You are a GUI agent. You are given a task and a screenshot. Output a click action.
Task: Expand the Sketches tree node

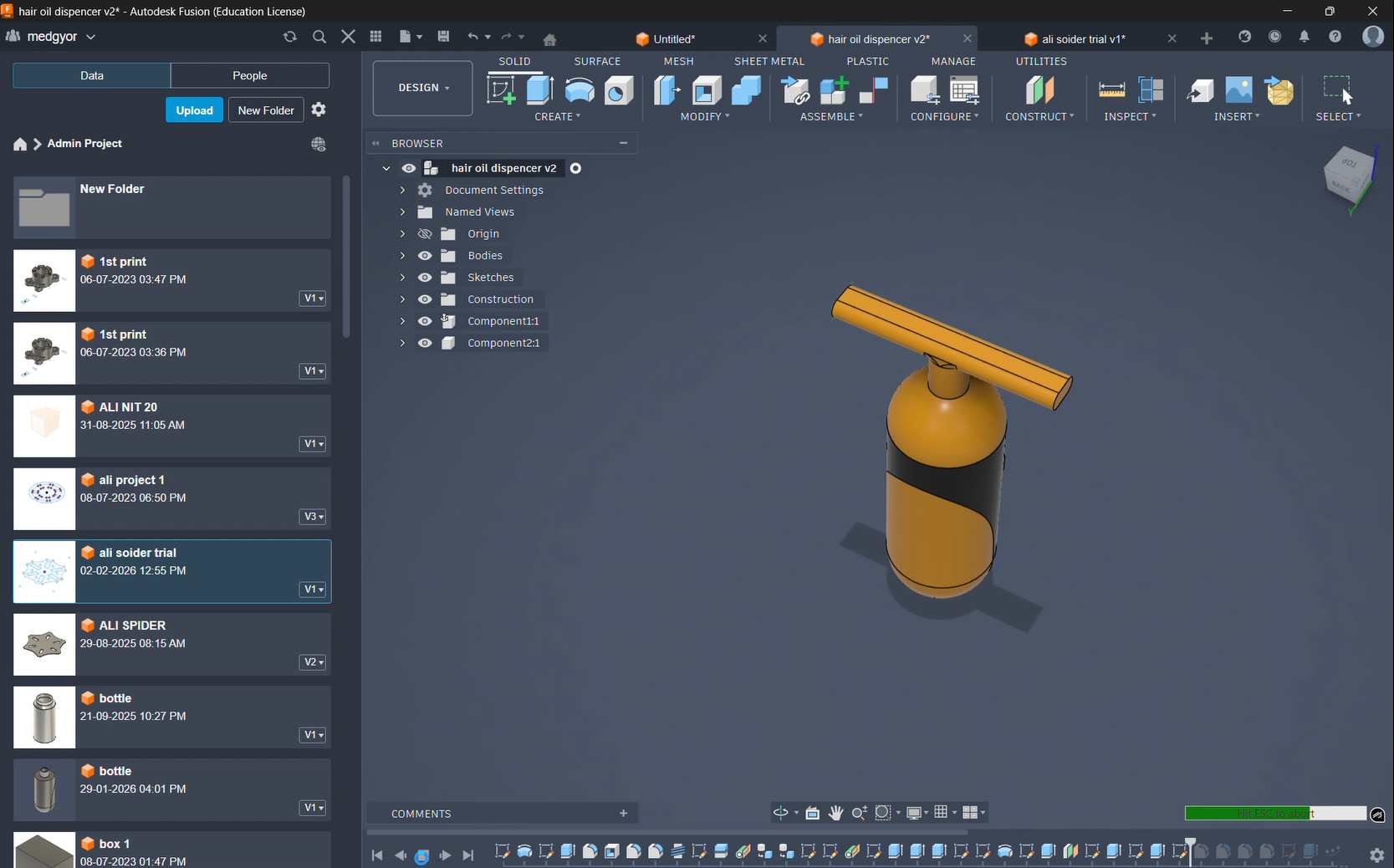click(x=402, y=278)
